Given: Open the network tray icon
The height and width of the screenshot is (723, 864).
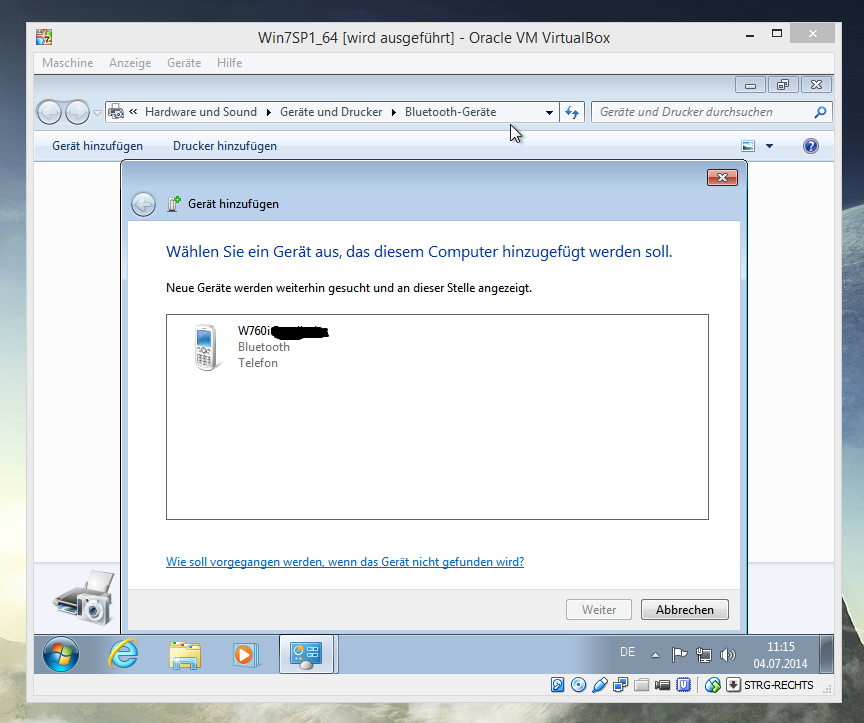Looking at the screenshot, I should [x=703, y=655].
